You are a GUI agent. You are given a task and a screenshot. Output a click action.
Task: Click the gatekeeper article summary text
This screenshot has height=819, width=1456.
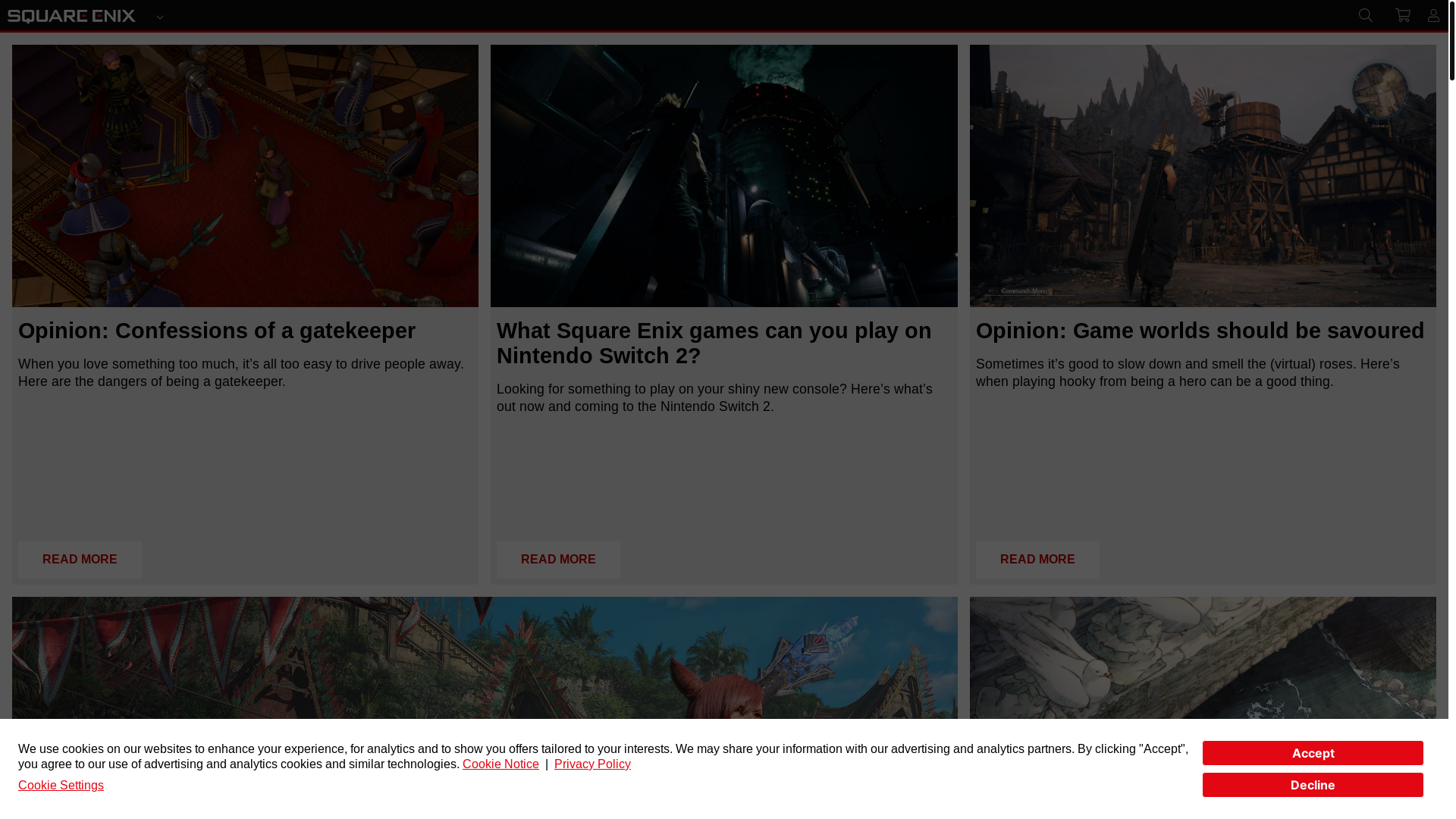(x=241, y=373)
